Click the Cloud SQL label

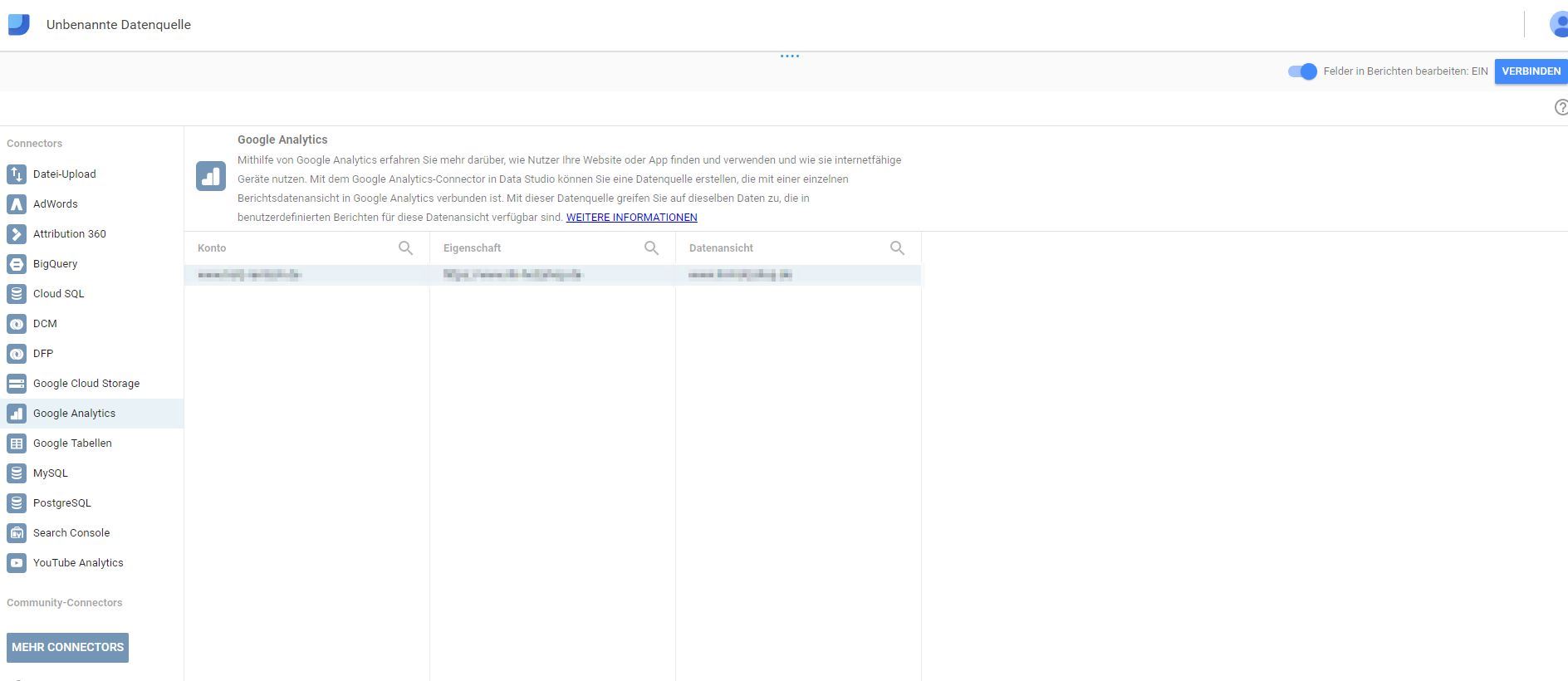click(58, 294)
